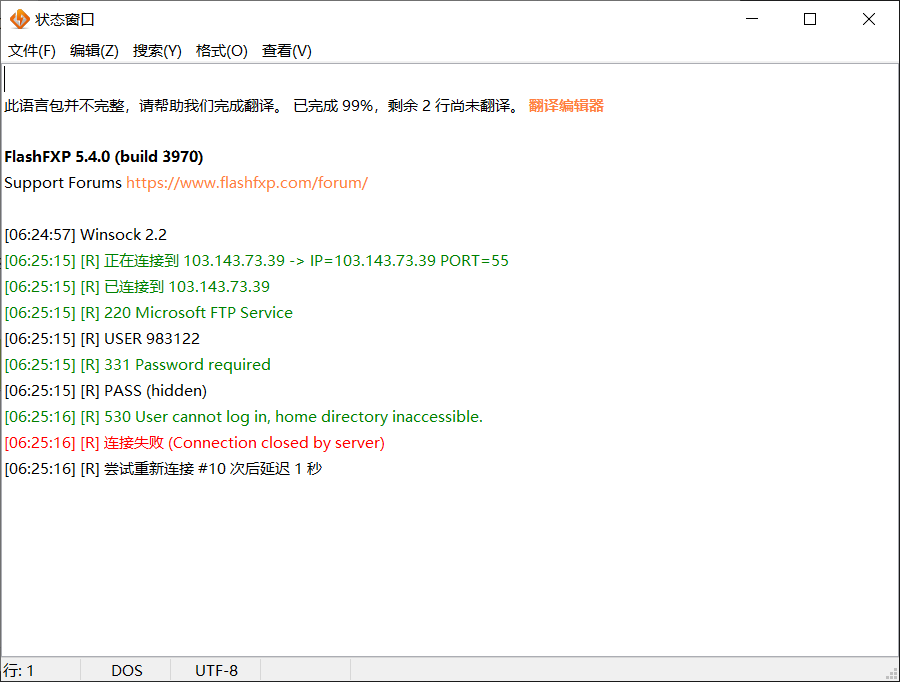Click the 已连接到 103.143.73.39 log line
This screenshot has height=682, width=900.
137,286
